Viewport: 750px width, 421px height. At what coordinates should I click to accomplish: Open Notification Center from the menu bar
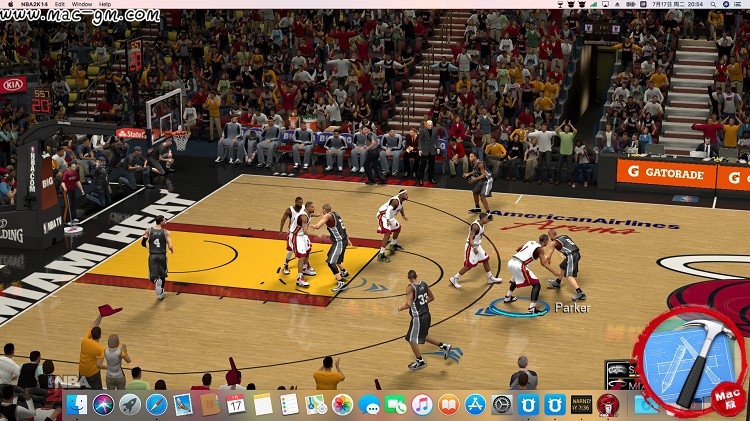(740, 4)
